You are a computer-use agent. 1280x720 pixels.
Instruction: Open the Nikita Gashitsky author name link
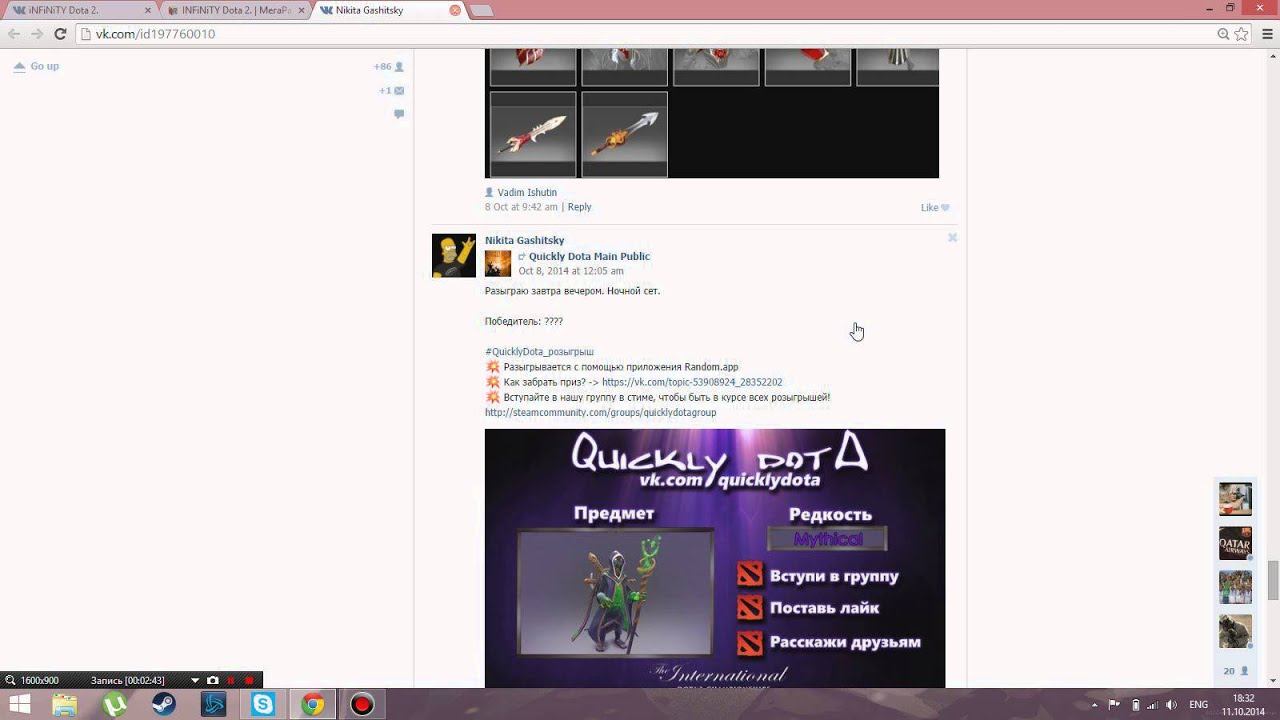point(524,240)
